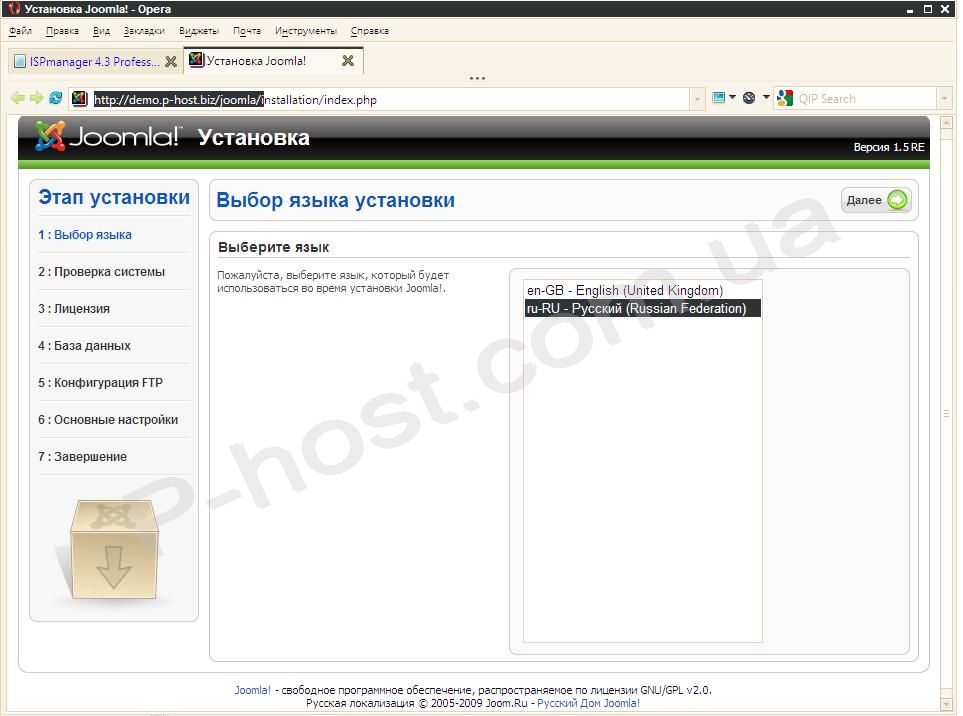Open the Справка menu
963x716 pixels.
(369, 31)
